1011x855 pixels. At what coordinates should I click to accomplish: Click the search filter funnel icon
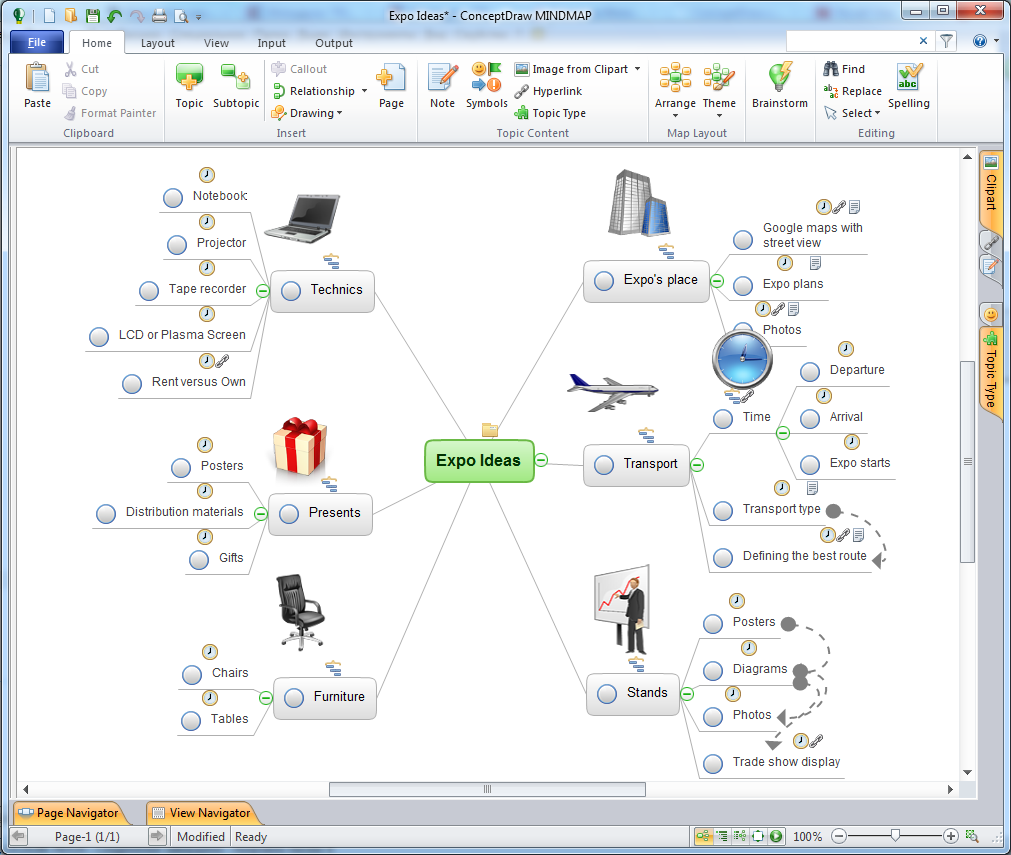[x=946, y=41]
